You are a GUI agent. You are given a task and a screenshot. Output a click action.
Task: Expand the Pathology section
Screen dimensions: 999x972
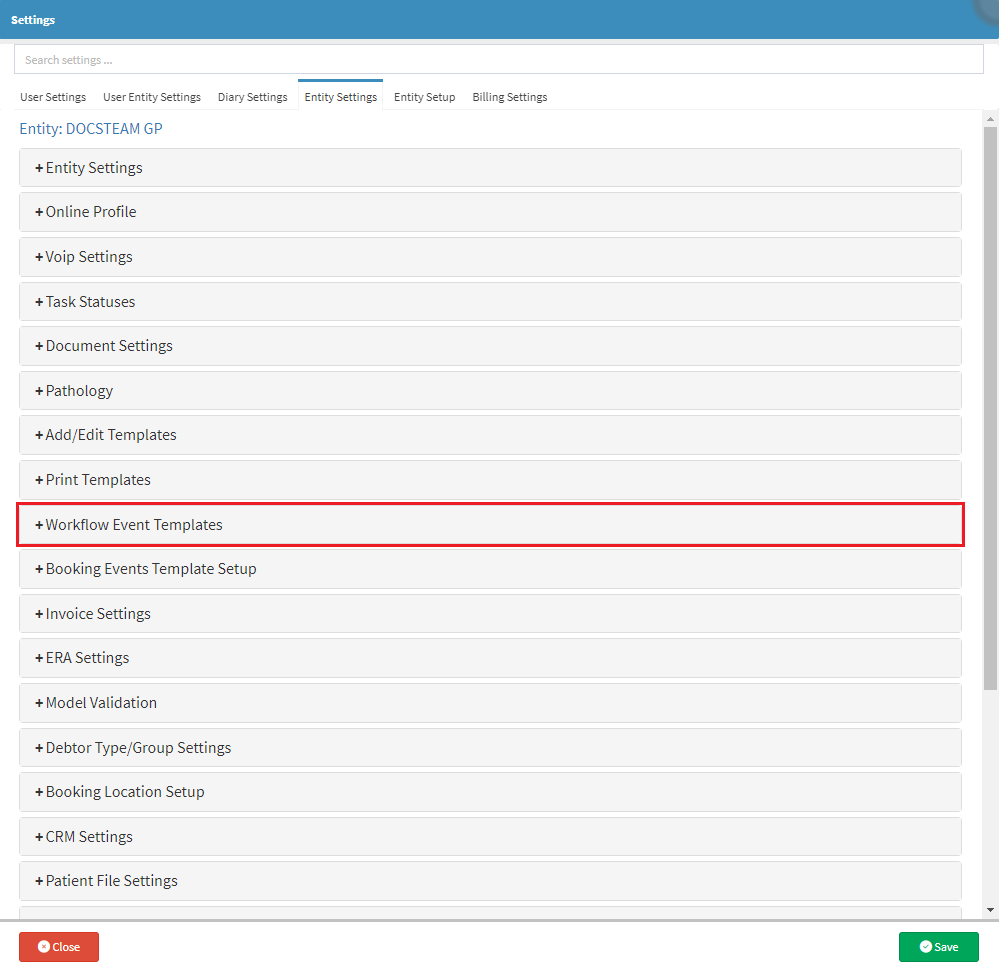pos(490,390)
